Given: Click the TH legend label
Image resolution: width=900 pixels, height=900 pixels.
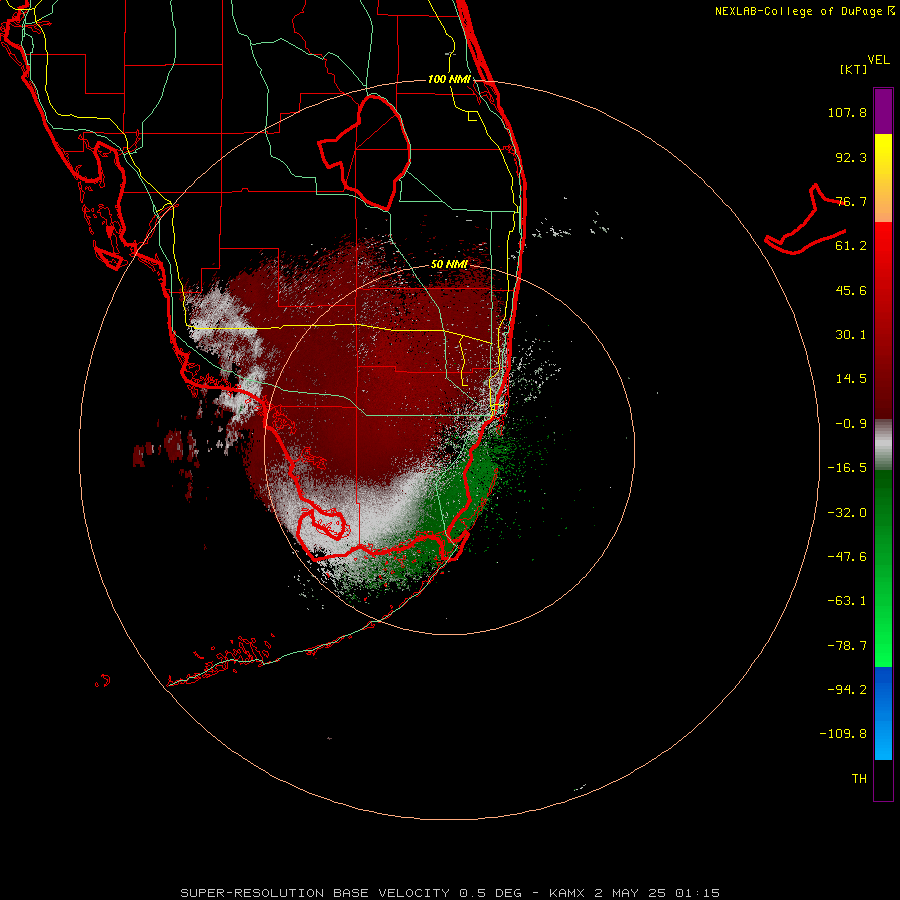Looking at the screenshot, I should 859,779.
